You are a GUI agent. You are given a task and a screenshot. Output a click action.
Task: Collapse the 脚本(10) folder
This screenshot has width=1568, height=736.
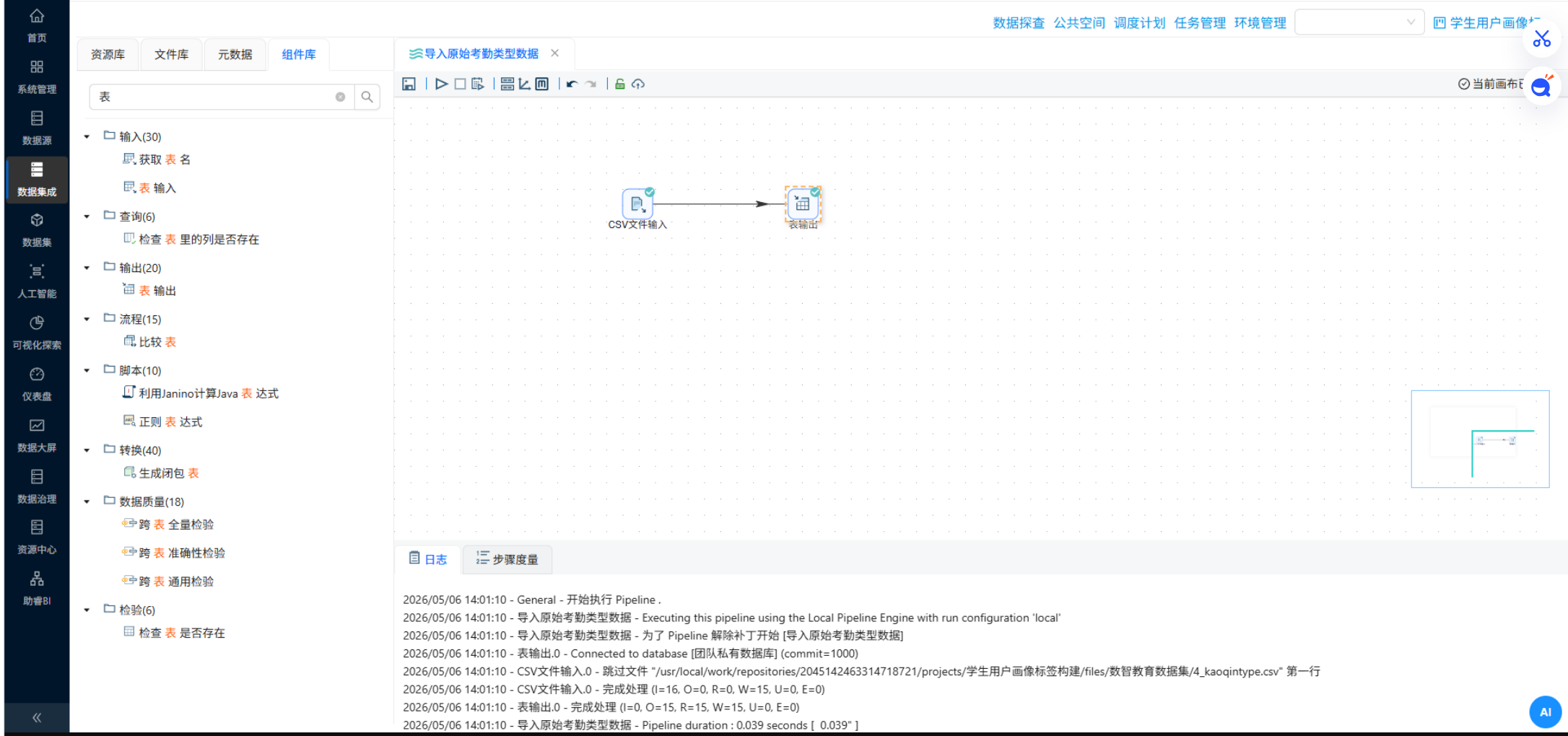tap(87, 370)
